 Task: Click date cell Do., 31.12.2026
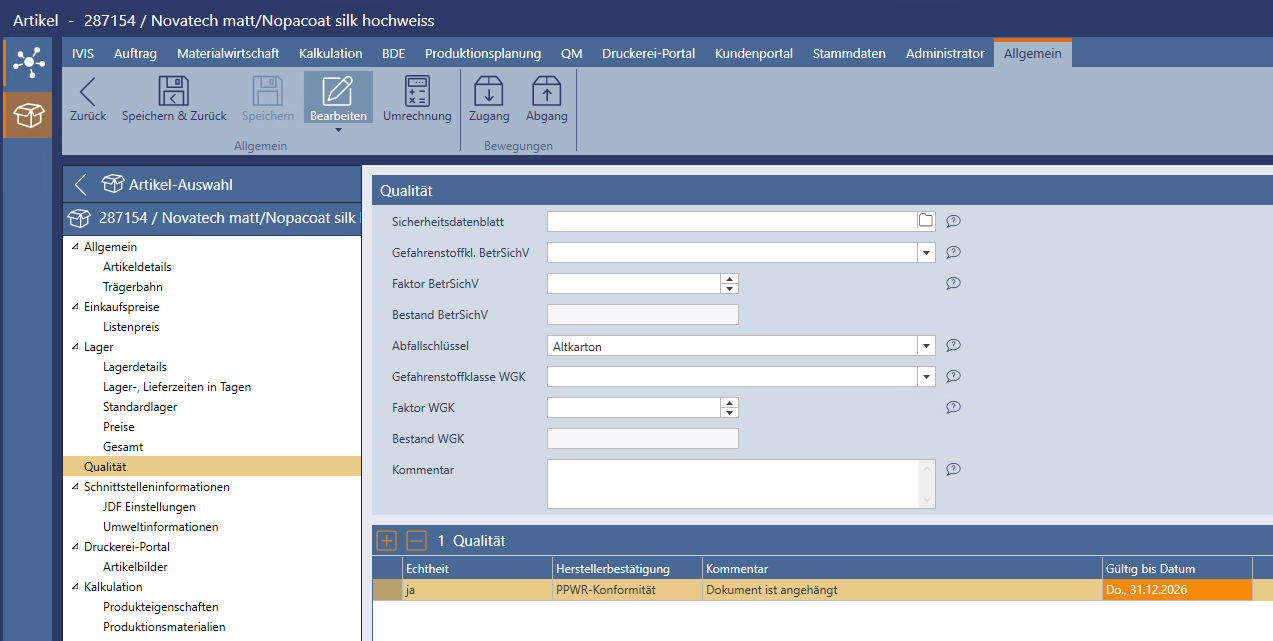point(1177,590)
